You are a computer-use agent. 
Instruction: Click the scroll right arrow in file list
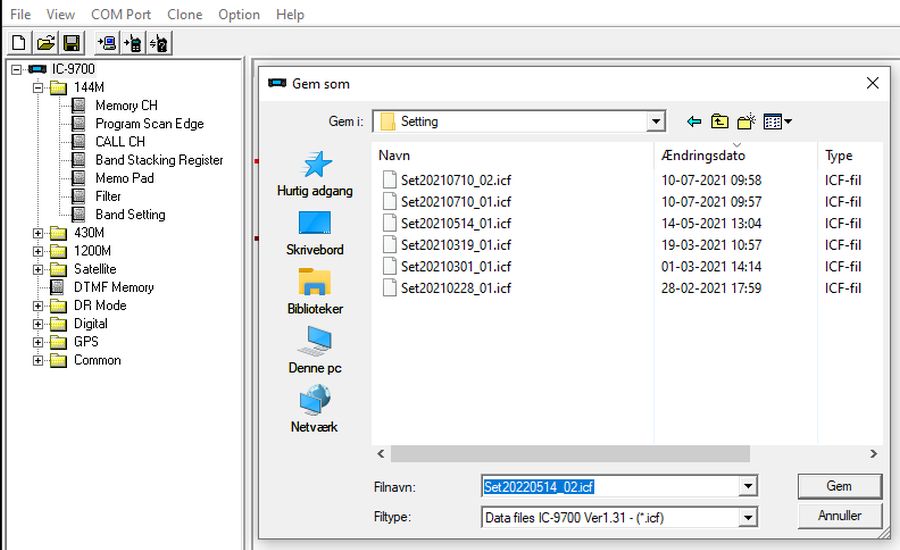click(873, 454)
